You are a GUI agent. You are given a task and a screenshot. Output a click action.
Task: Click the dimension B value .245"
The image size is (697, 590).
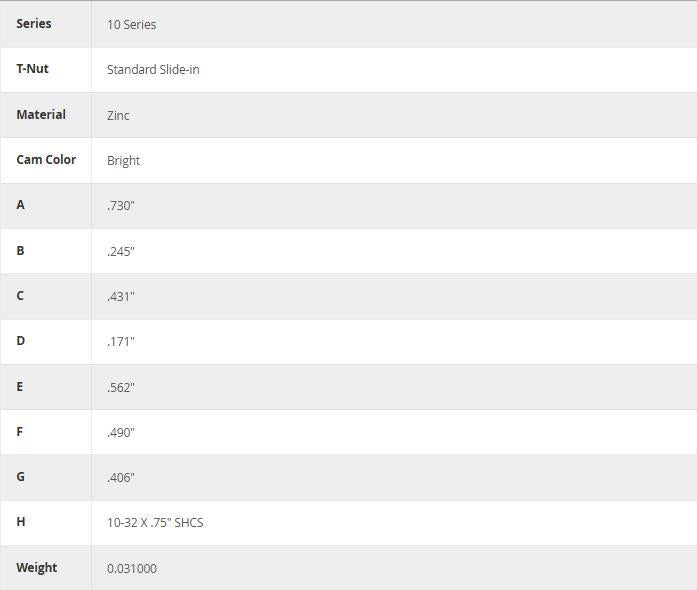point(121,251)
